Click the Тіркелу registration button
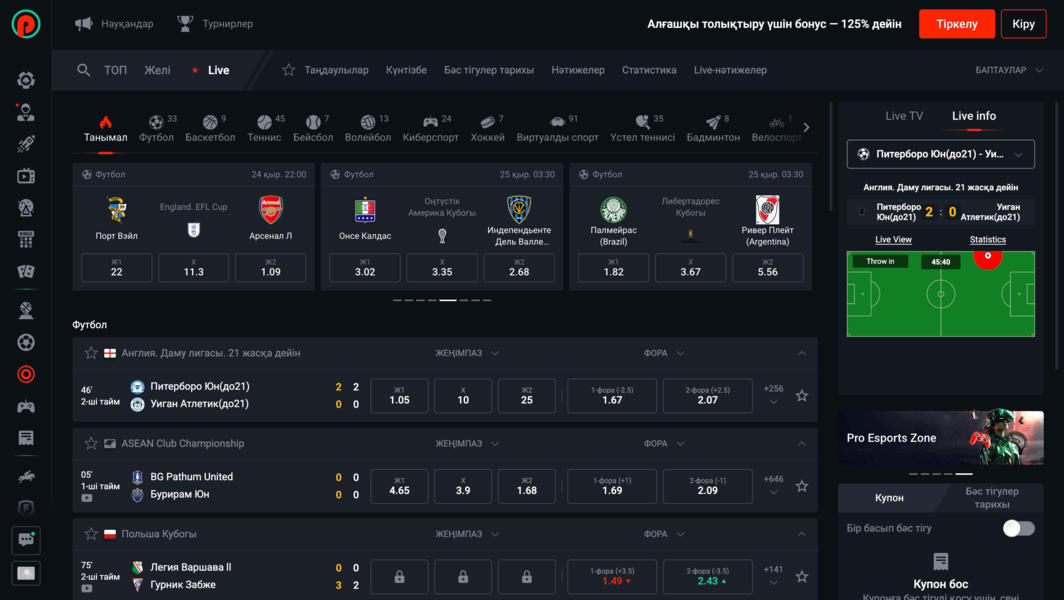Image resolution: width=1064 pixels, height=600 pixels. pyautogui.click(x=956, y=23)
